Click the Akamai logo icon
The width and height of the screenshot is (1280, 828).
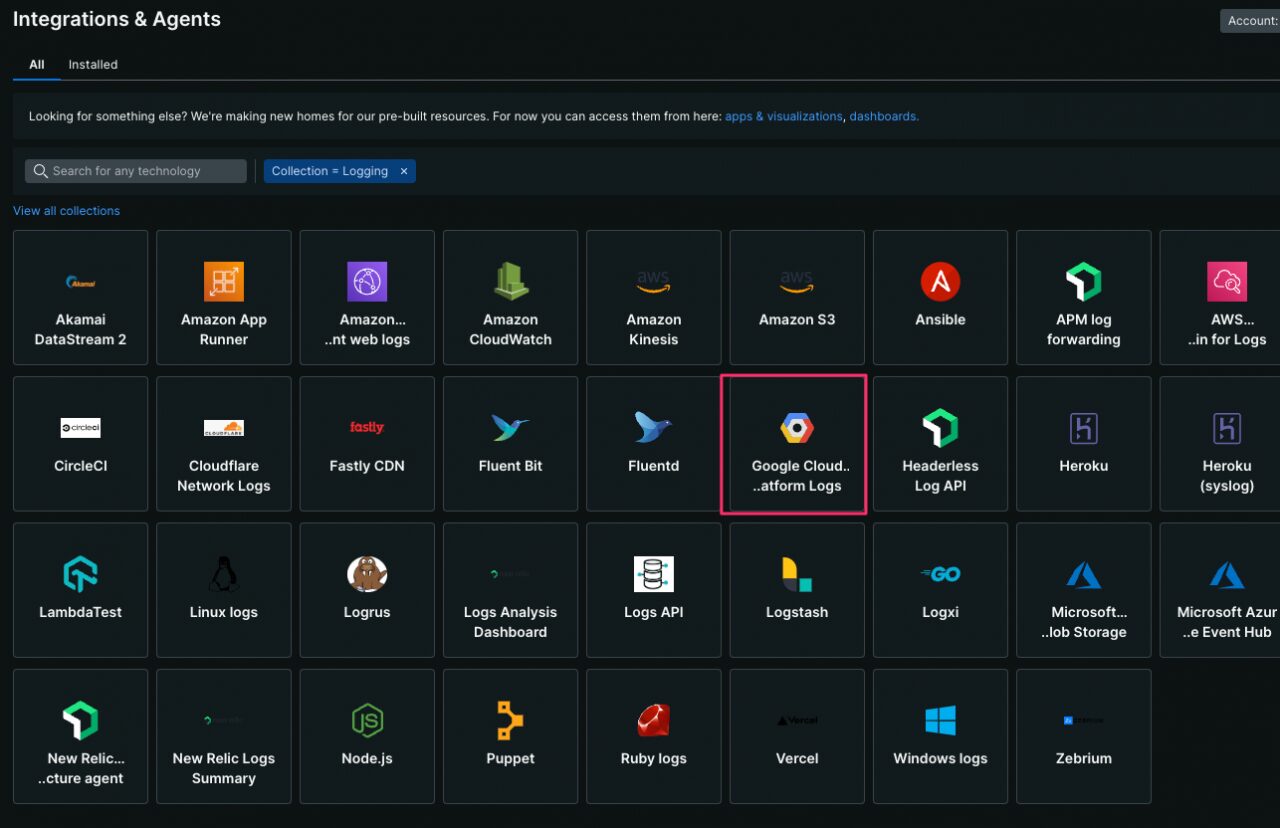(80, 282)
